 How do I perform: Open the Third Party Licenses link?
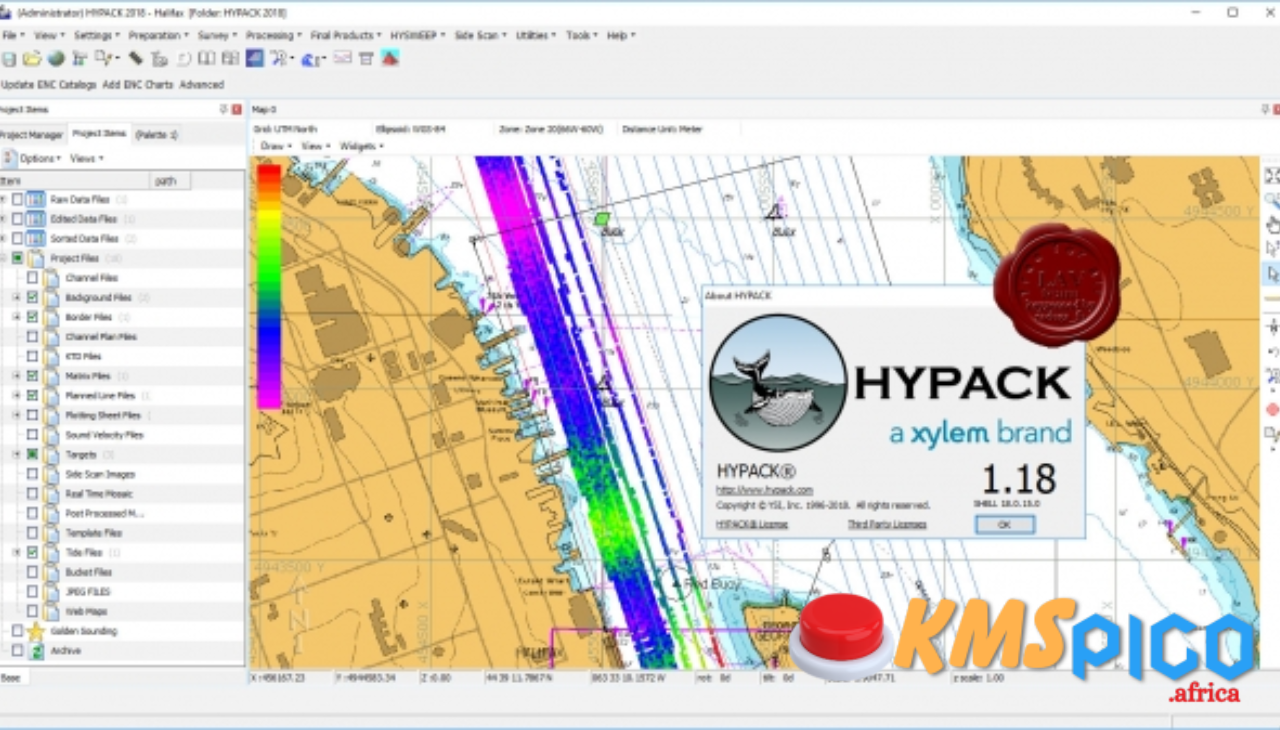[x=887, y=524]
